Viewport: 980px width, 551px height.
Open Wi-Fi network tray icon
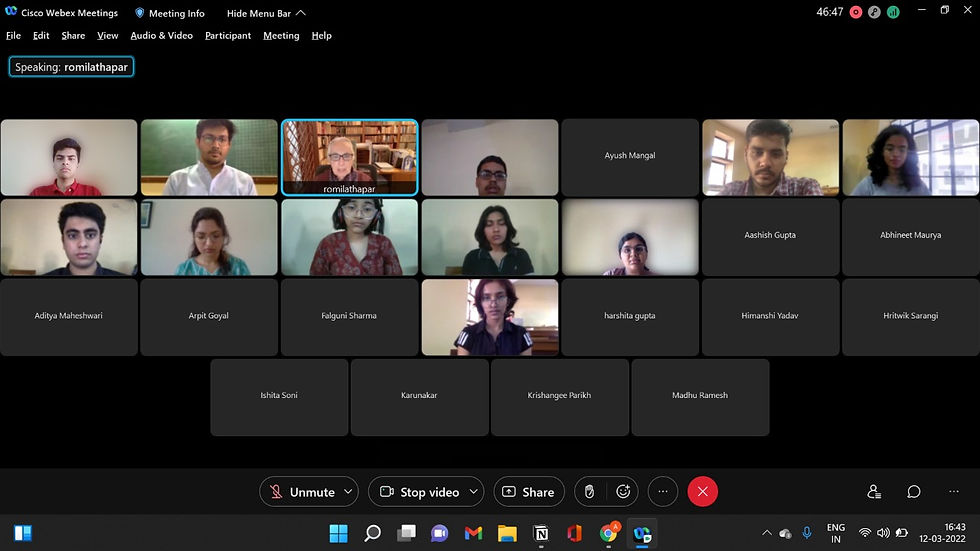(x=865, y=533)
